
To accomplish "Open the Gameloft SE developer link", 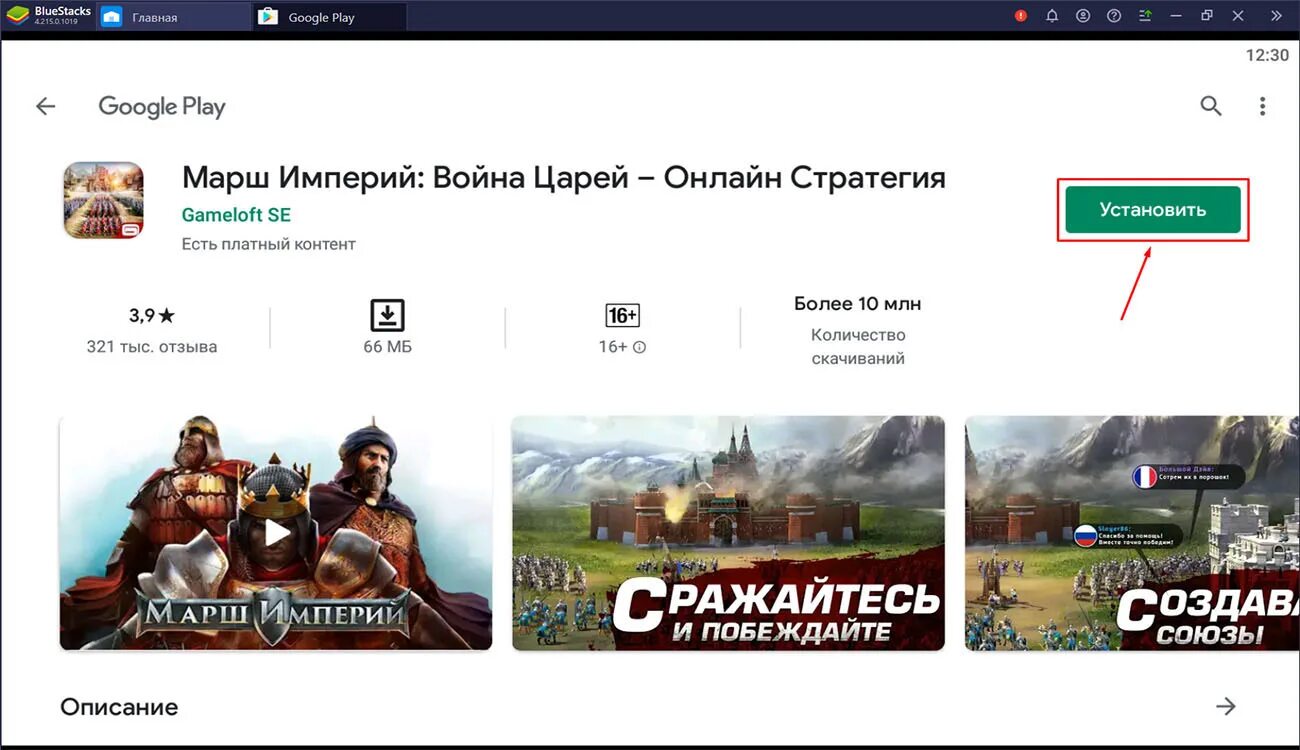I will click(x=236, y=214).
